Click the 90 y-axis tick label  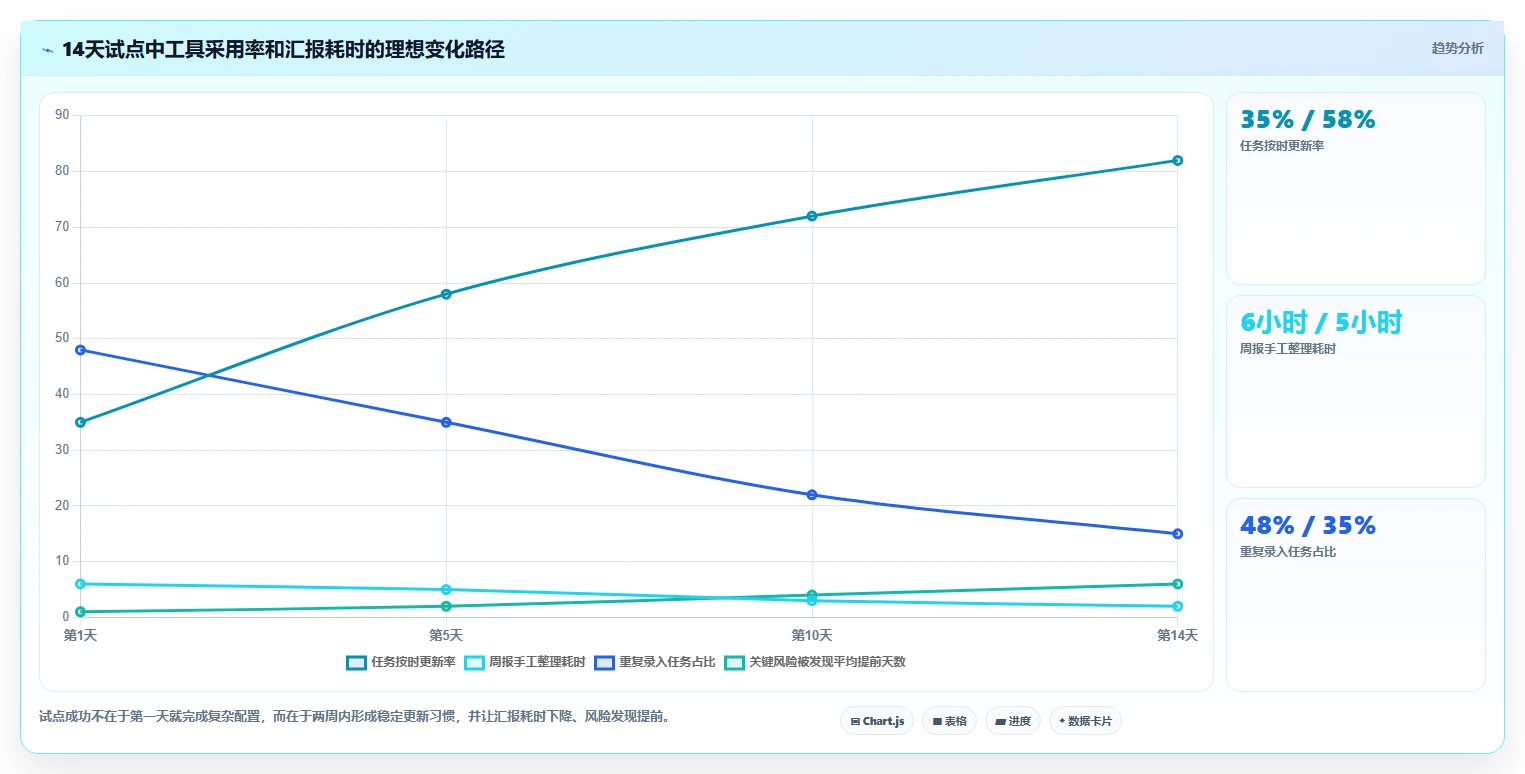point(62,115)
